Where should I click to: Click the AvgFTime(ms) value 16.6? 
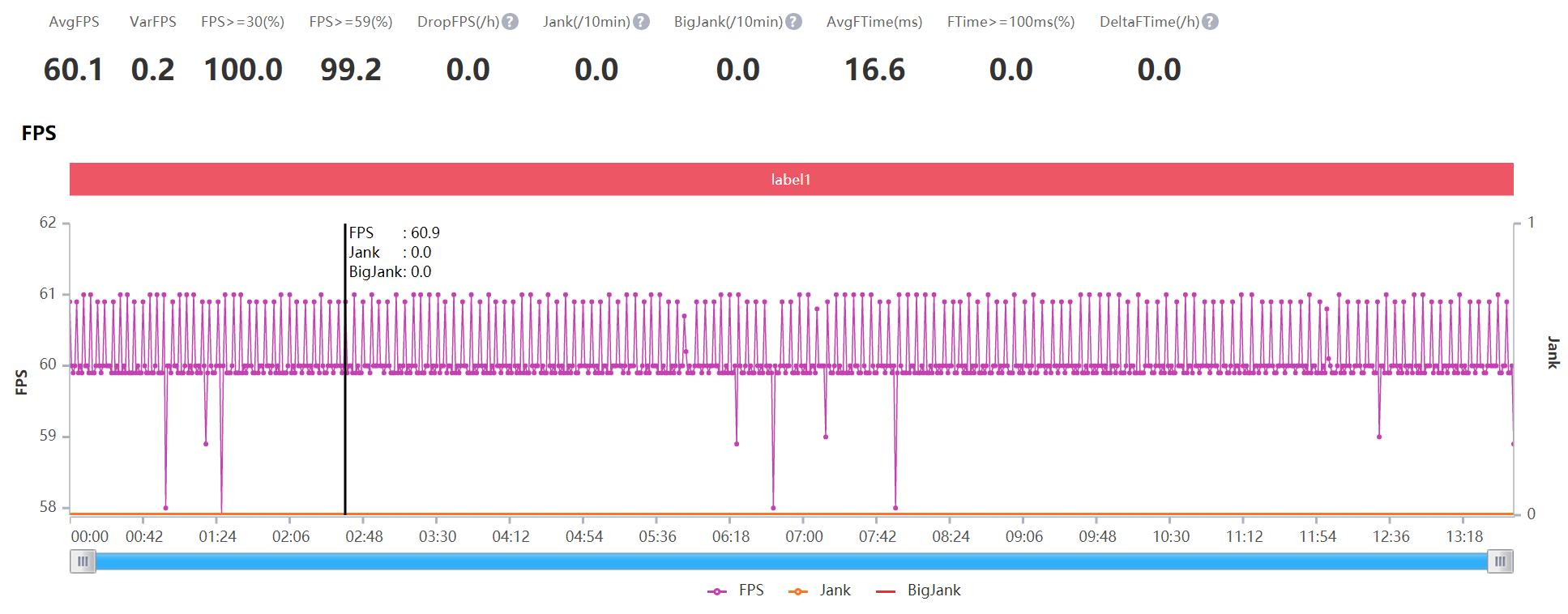[x=874, y=70]
